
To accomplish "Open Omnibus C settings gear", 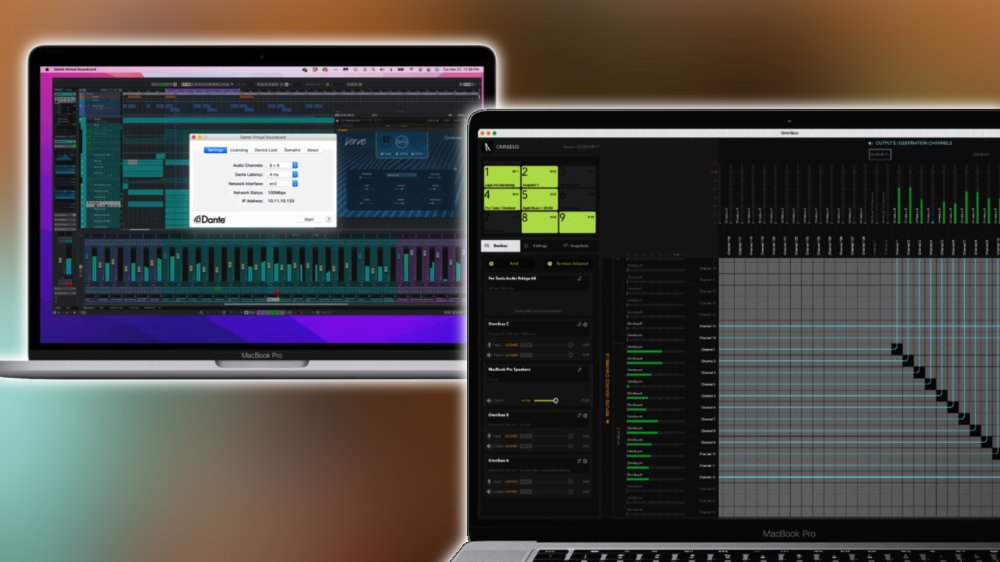I will pos(585,324).
